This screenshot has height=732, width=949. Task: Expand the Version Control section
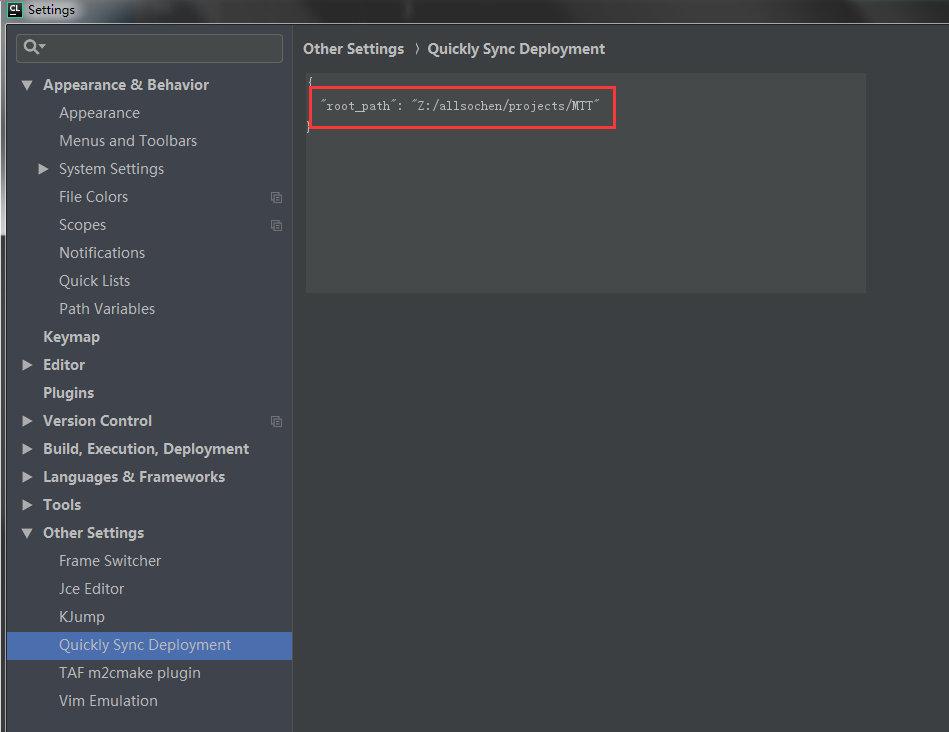click(x=27, y=421)
